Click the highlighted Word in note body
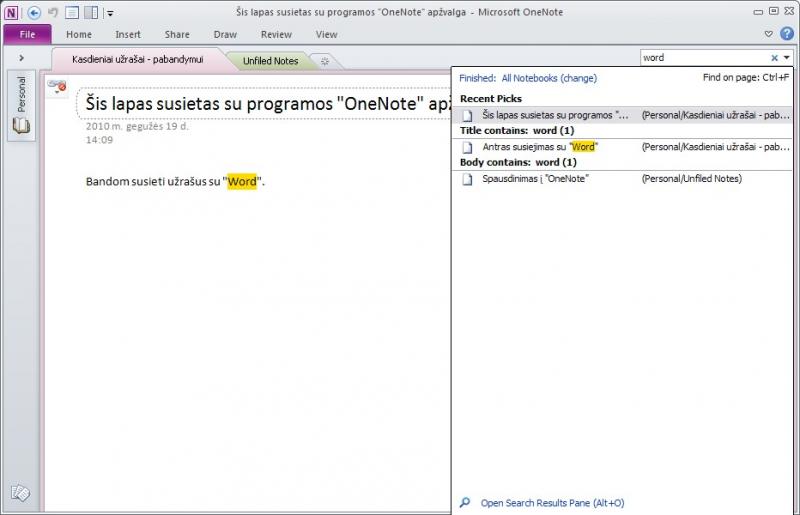 [242, 181]
